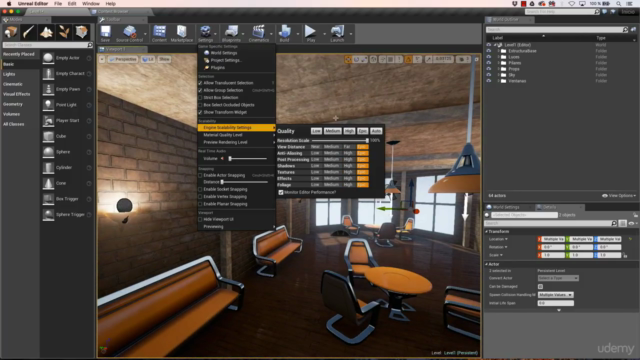Viewport: 640px width, 360px height.
Task: Set Quality preset to Medium
Action: tap(332, 131)
